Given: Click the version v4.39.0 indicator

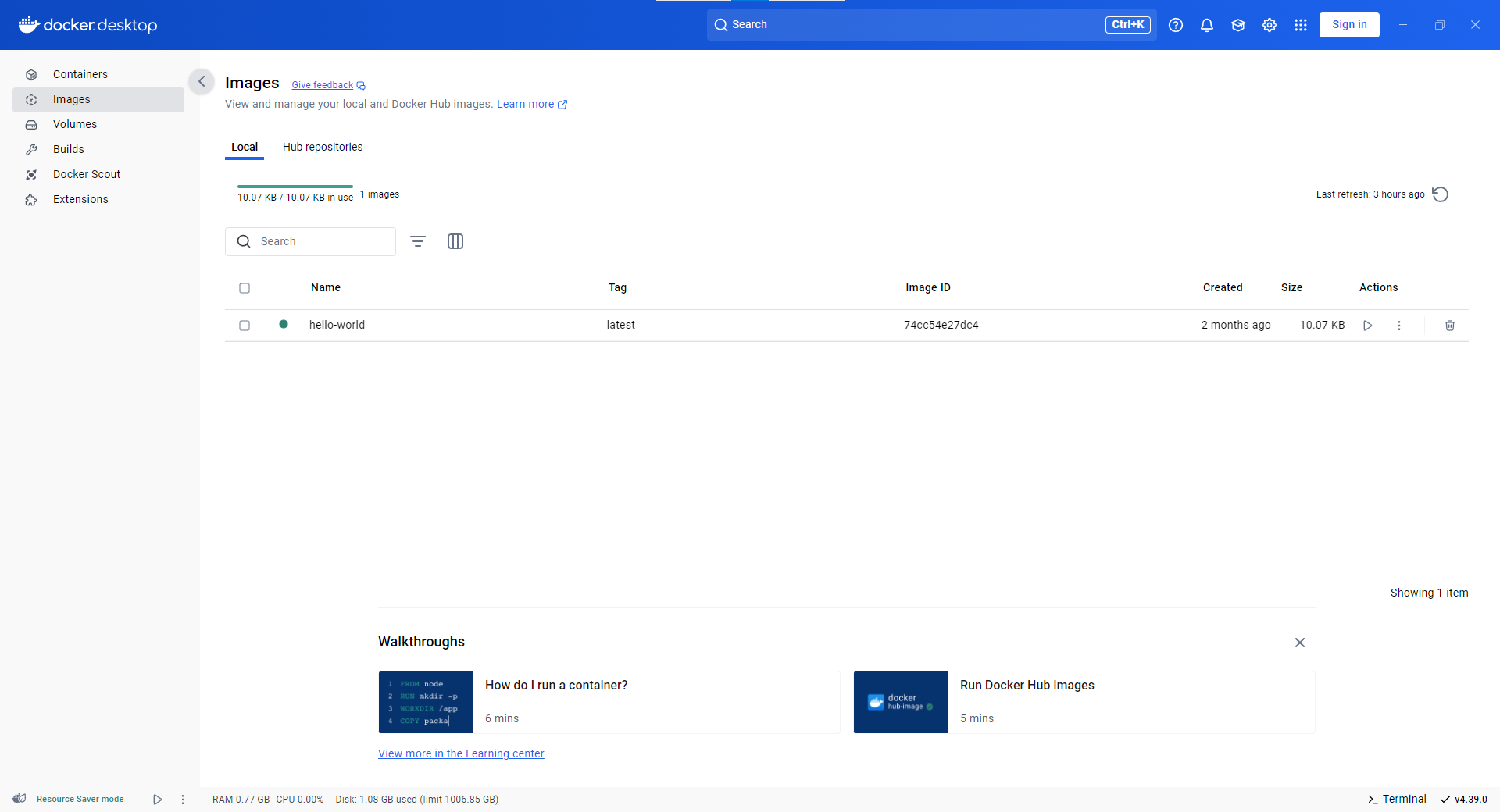Looking at the screenshot, I should [1464, 799].
